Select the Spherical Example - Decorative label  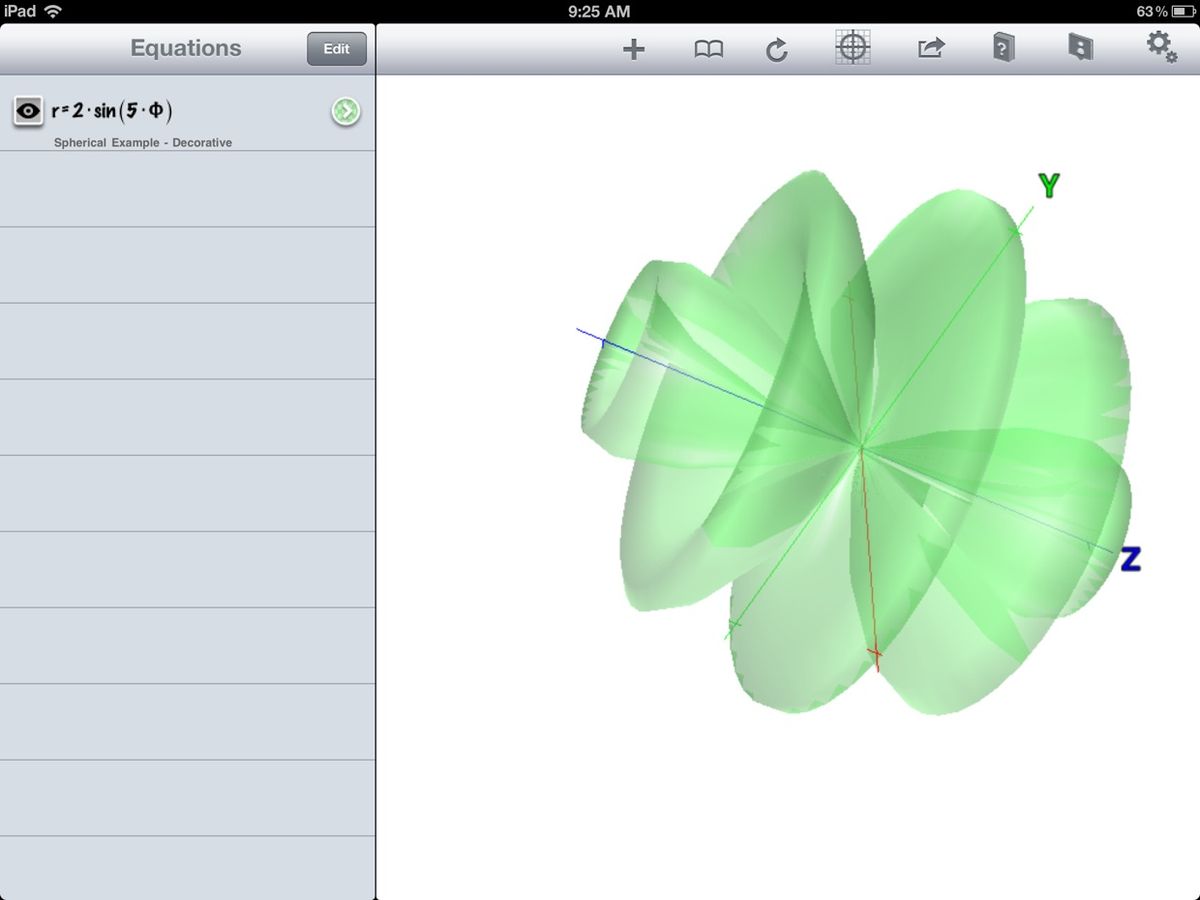click(142, 142)
